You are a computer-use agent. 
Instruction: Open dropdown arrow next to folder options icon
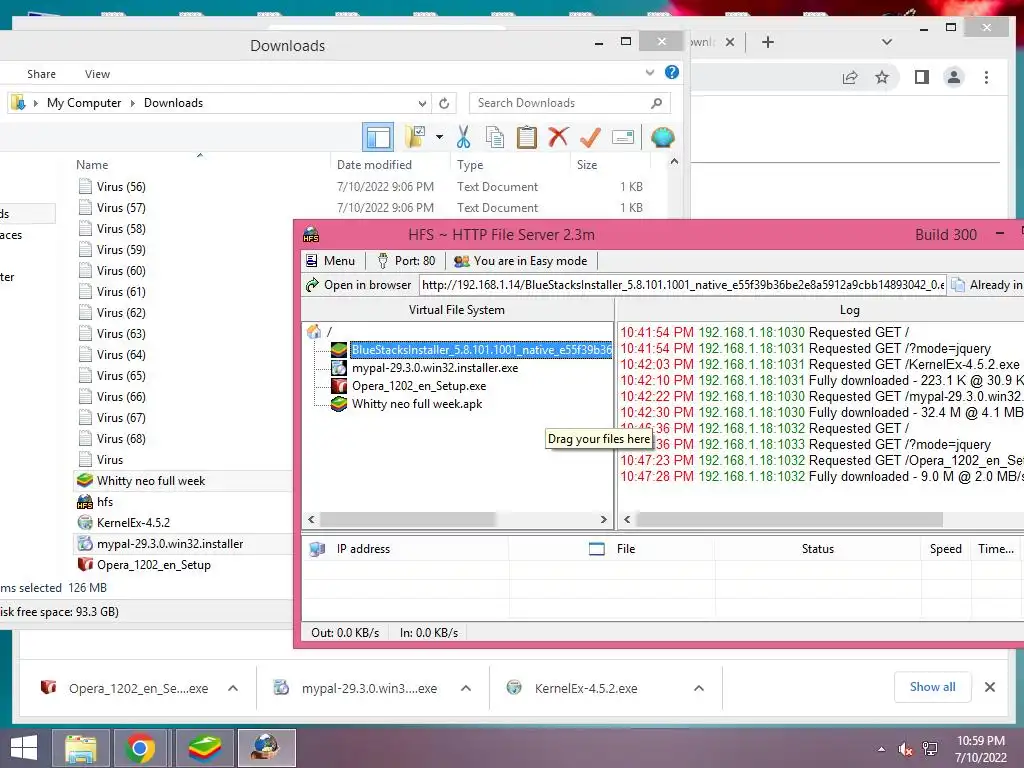pyautogui.click(x=440, y=137)
